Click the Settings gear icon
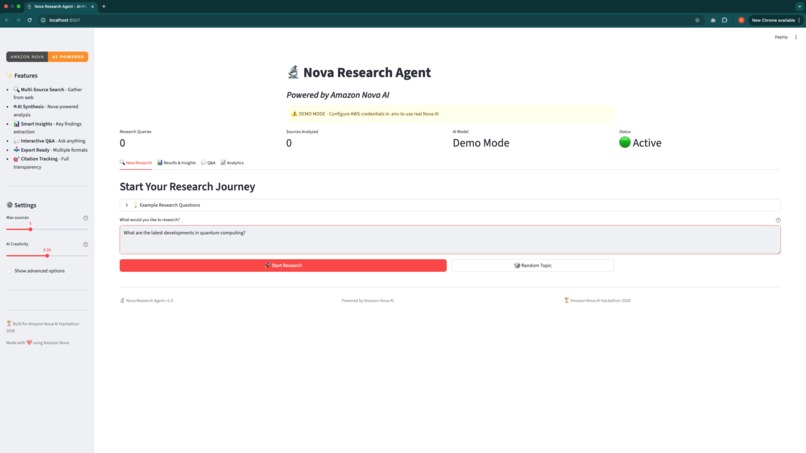 coord(9,205)
